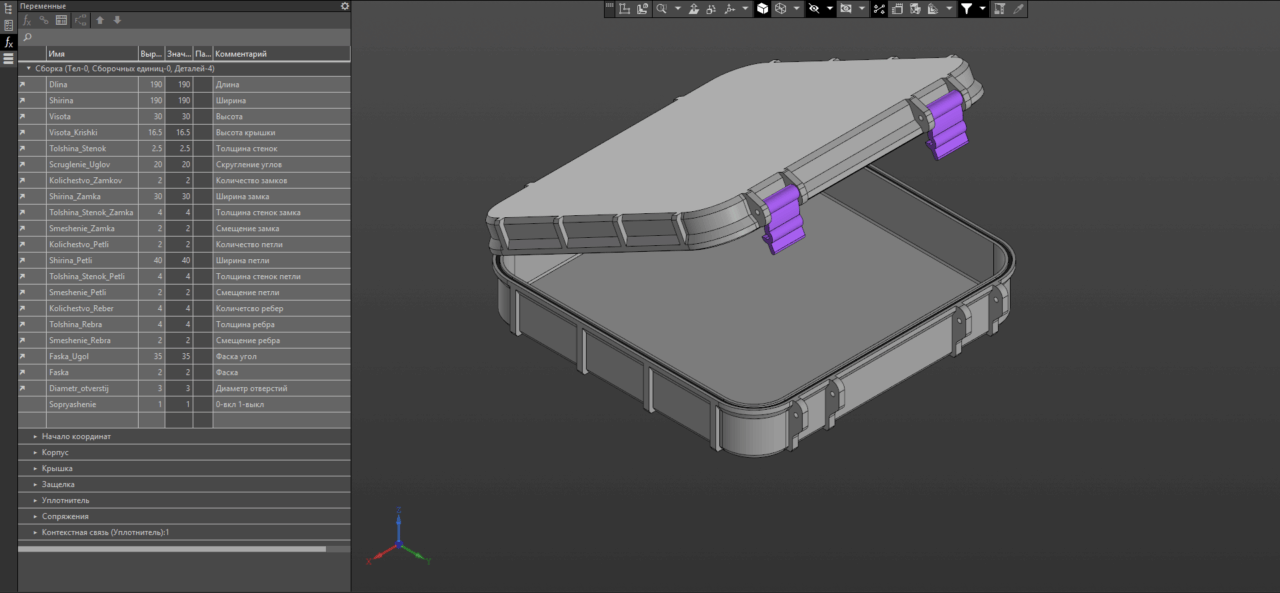This screenshot has height=593, width=1280.
Task: Collapse the Сборка variables group
Action: click(x=29, y=68)
